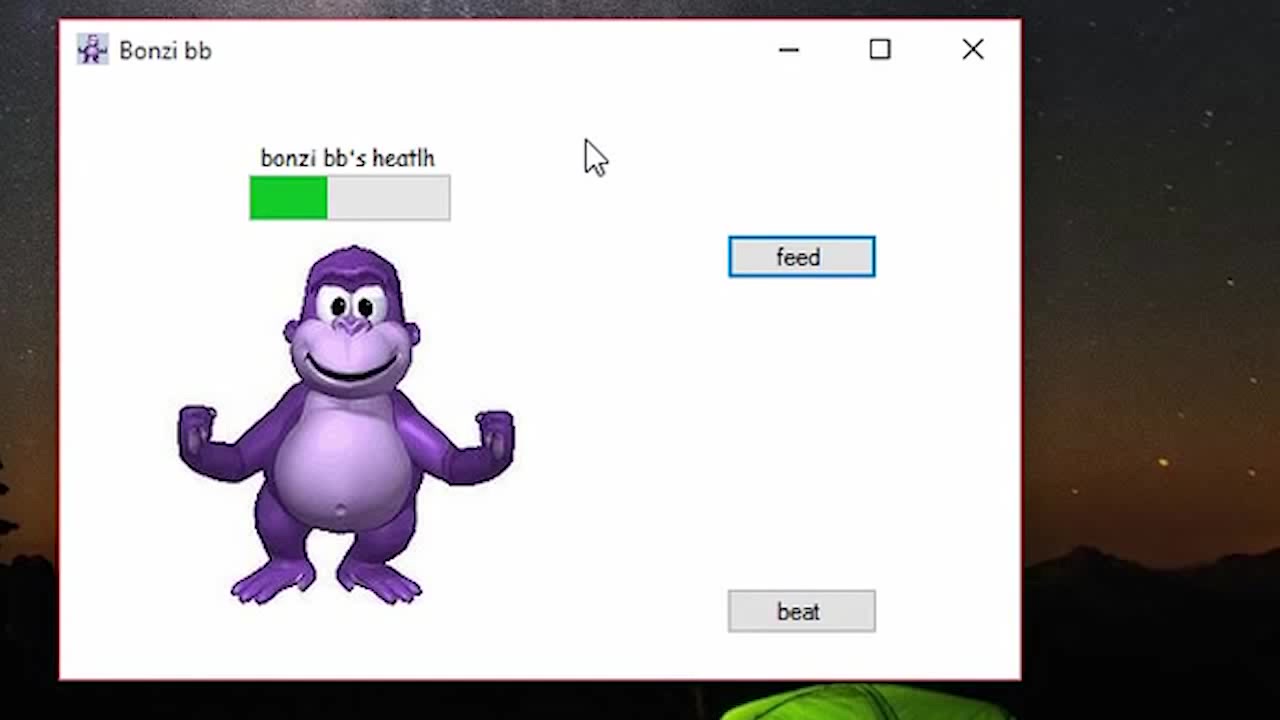The width and height of the screenshot is (1280, 720).
Task: Close the Bonzi bb window
Action: tap(972, 49)
